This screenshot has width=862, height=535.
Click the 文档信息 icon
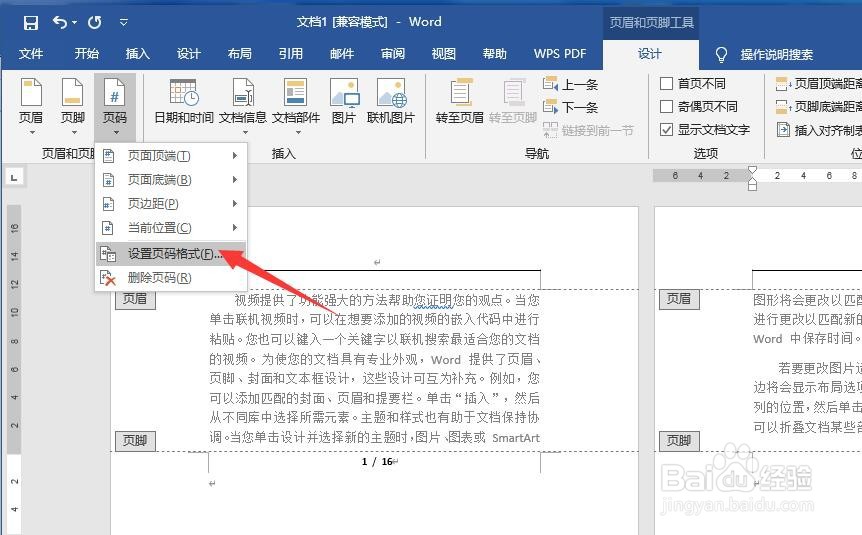243,92
